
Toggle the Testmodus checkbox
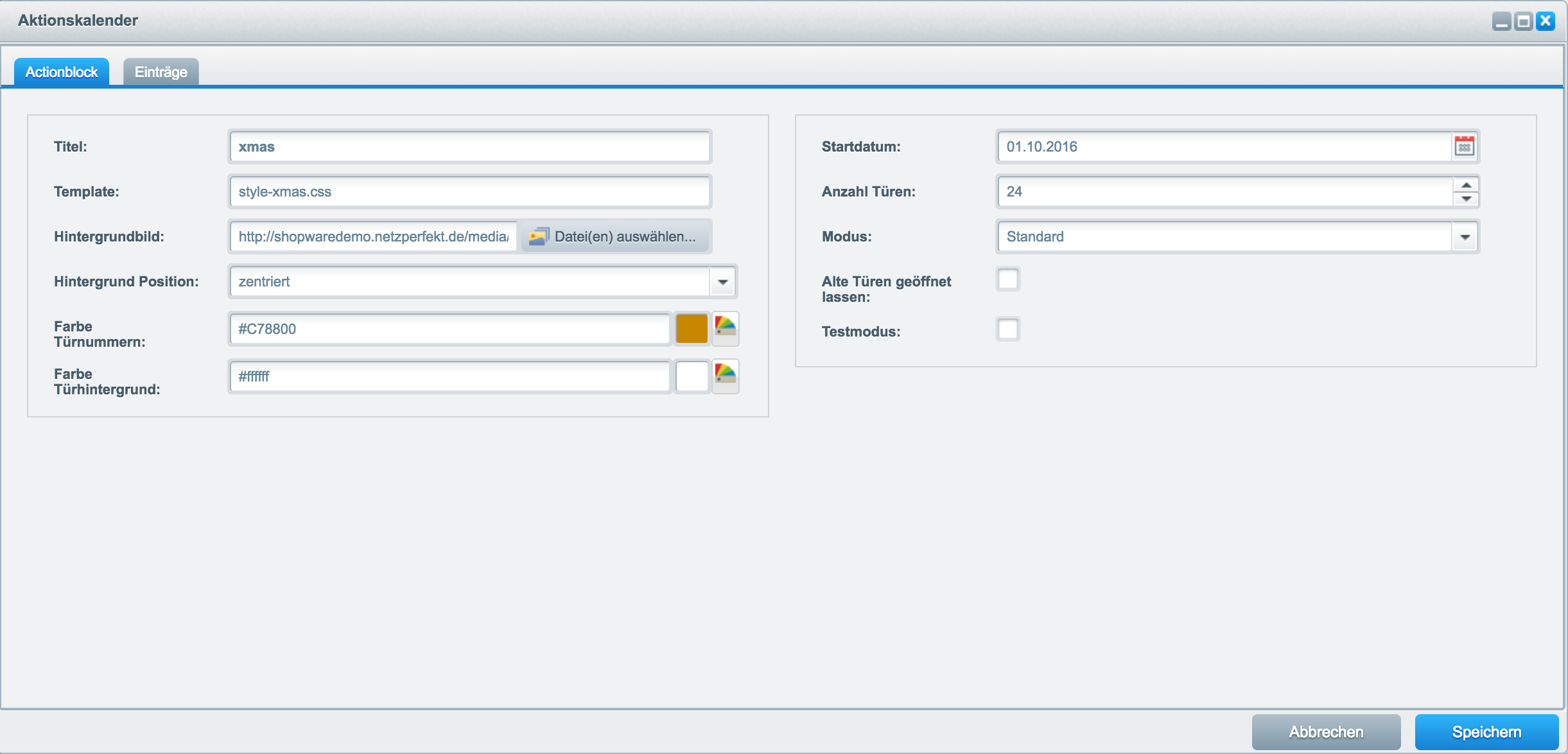[1008, 329]
